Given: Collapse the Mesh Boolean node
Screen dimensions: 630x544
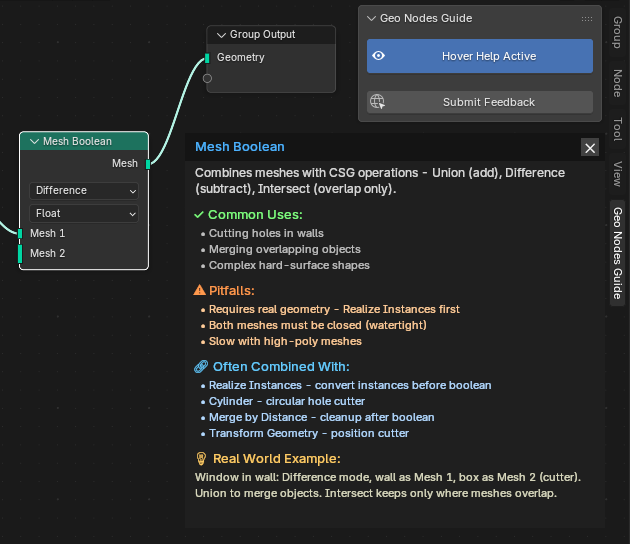Looking at the screenshot, I should click(34, 141).
